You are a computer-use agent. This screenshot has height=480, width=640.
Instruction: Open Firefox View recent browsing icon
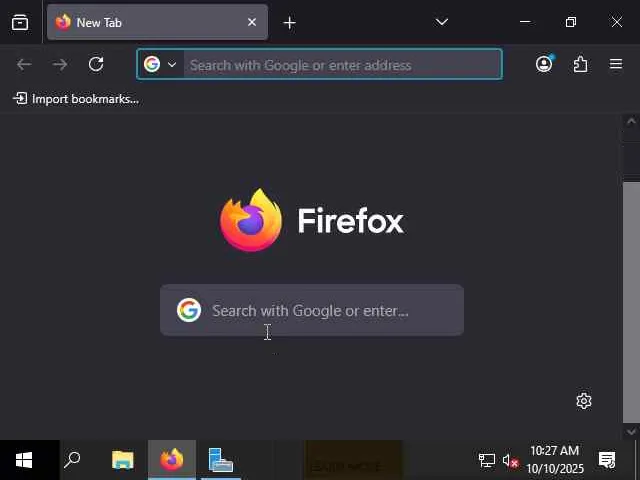(20, 22)
